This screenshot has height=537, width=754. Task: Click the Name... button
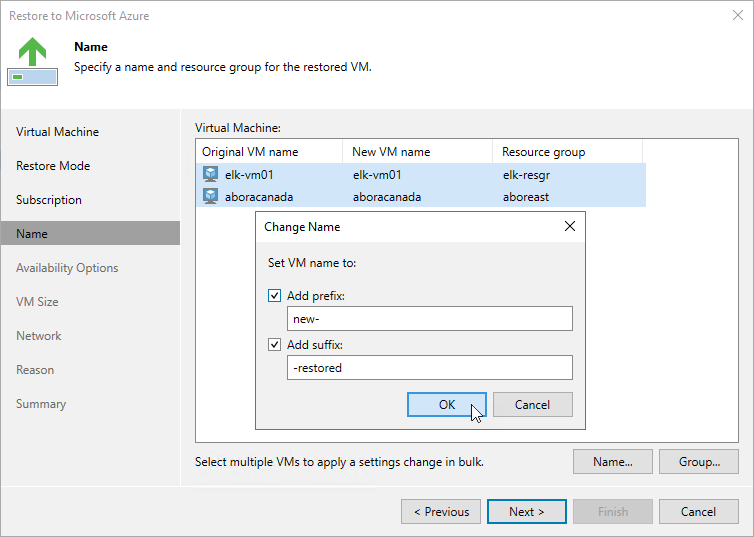point(613,462)
